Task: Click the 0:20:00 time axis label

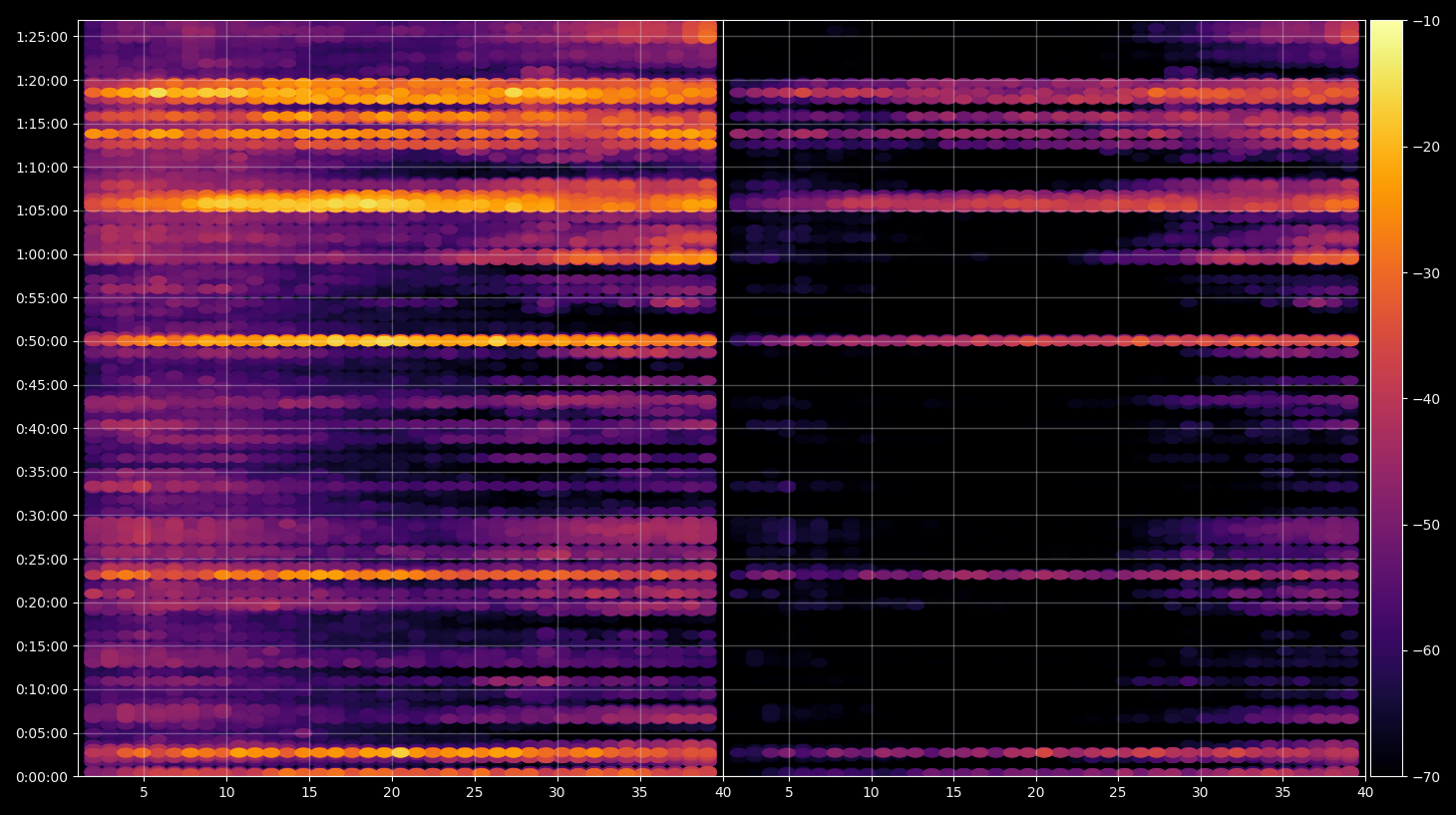Action: point(42,603)
